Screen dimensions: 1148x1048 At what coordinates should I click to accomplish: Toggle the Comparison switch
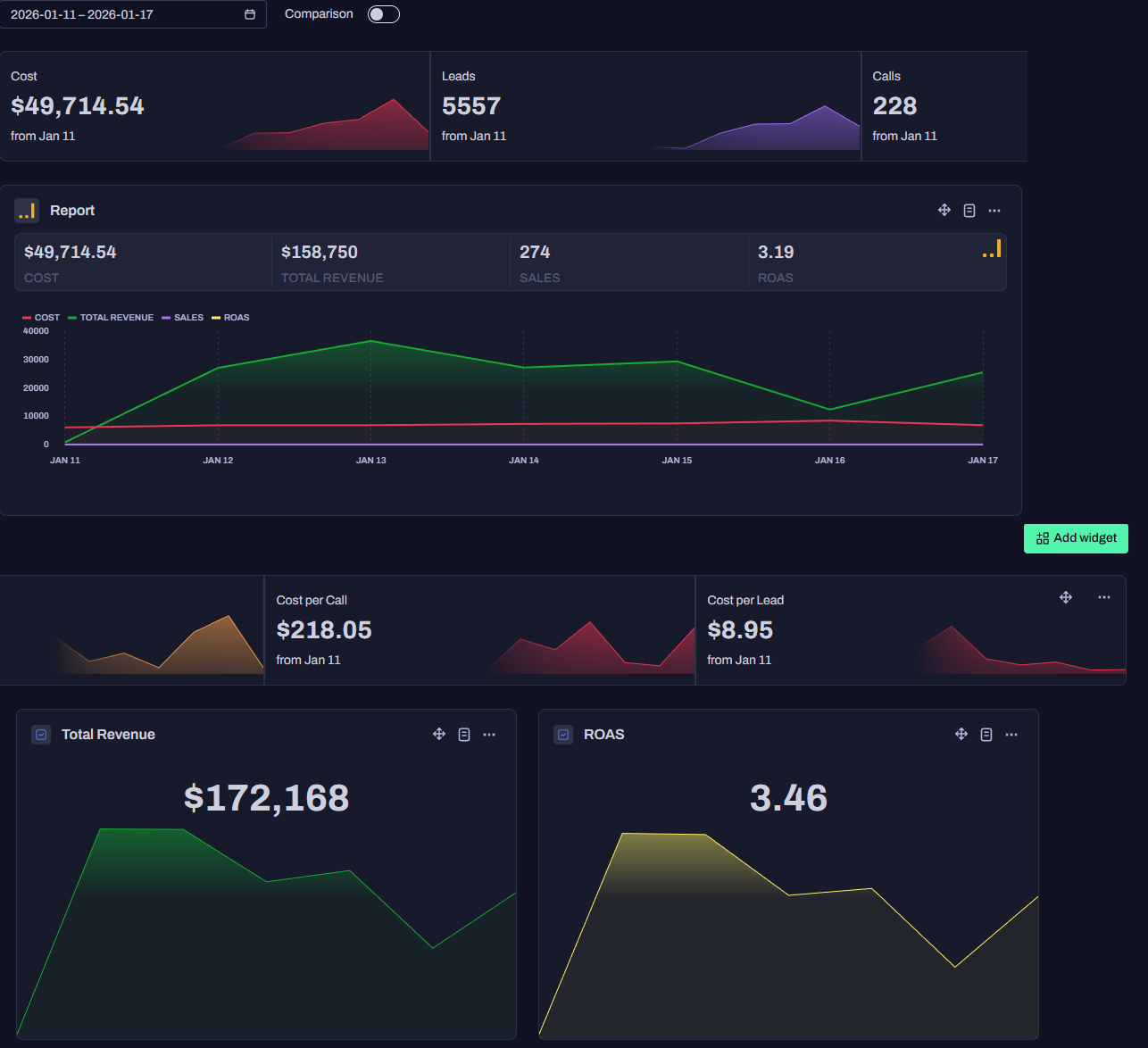384,14
